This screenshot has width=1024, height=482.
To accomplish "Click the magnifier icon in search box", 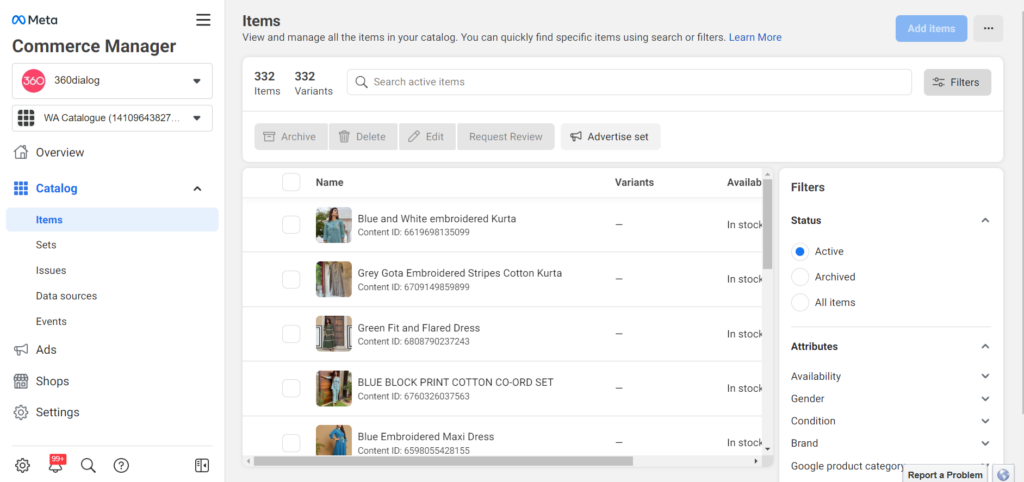I will tap(361, 82).
